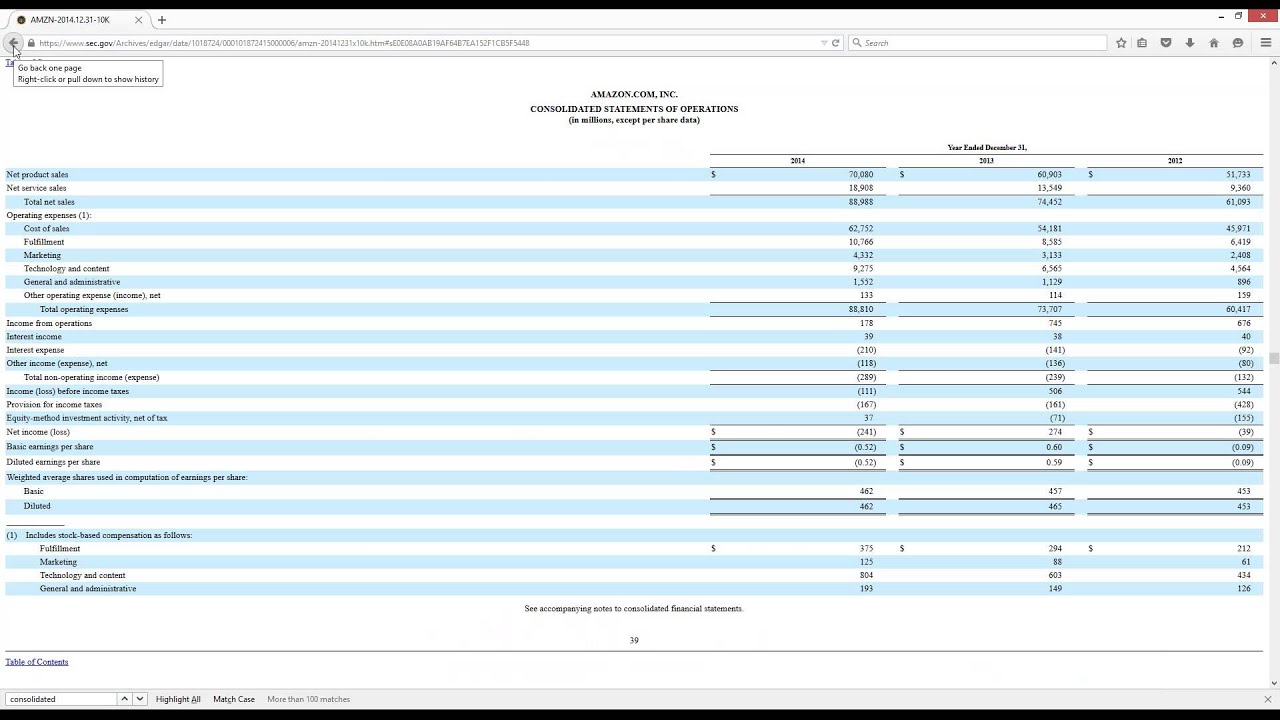This screenshot has height=720, width=1280.
Task: Click 2013 net income value 274
Action: (x=1055, y=432)
